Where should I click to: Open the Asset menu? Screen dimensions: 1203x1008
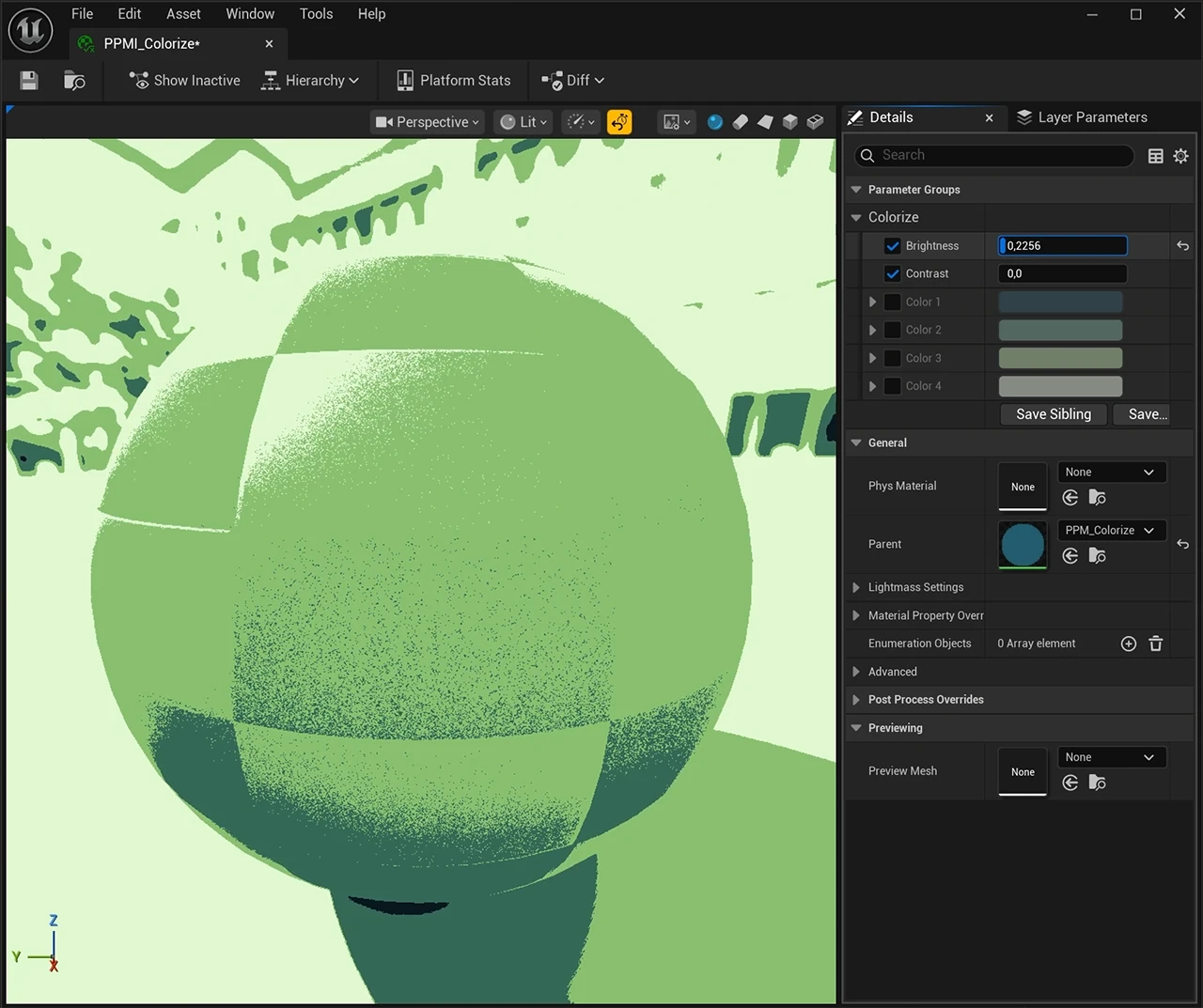[183, 14]
